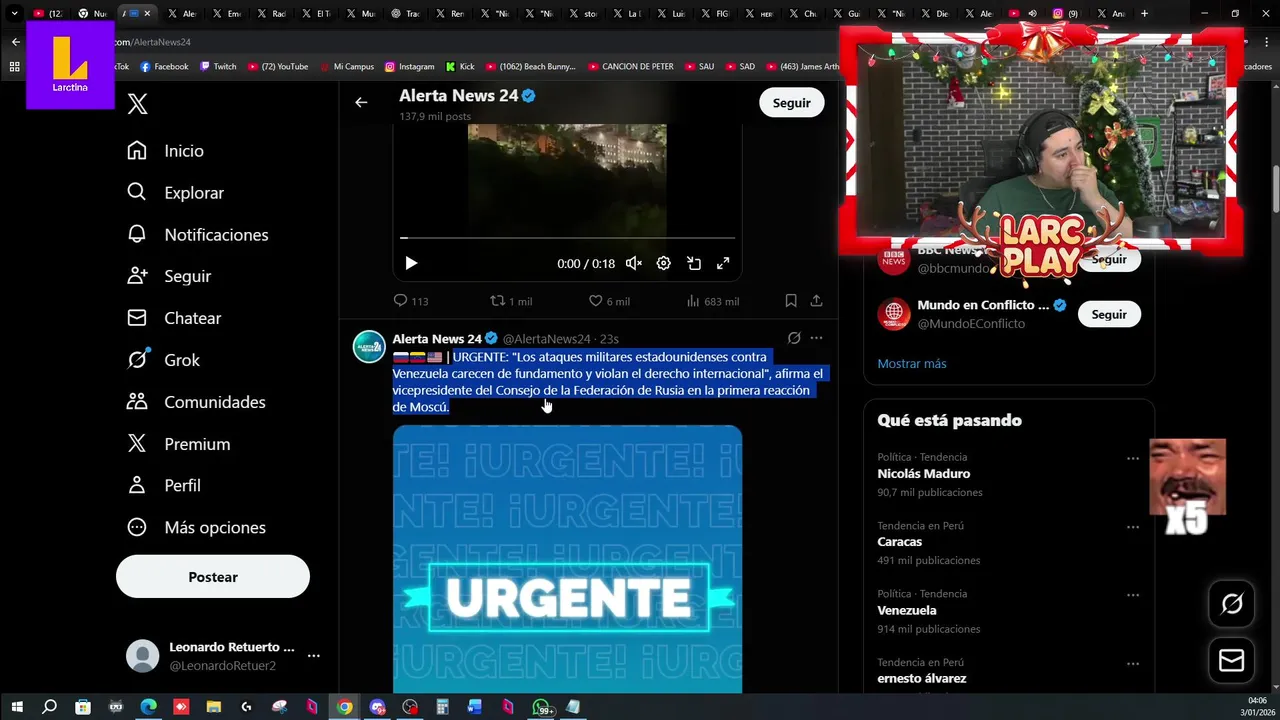Open more options for Caracas trend
This screenshot has height=720, width=1280.
click(1133, 527)
